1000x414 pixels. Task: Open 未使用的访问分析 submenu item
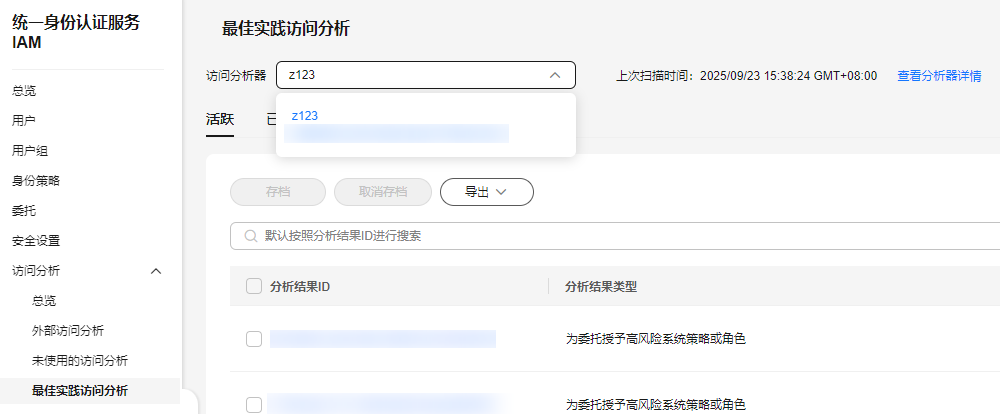coord(80,360)
